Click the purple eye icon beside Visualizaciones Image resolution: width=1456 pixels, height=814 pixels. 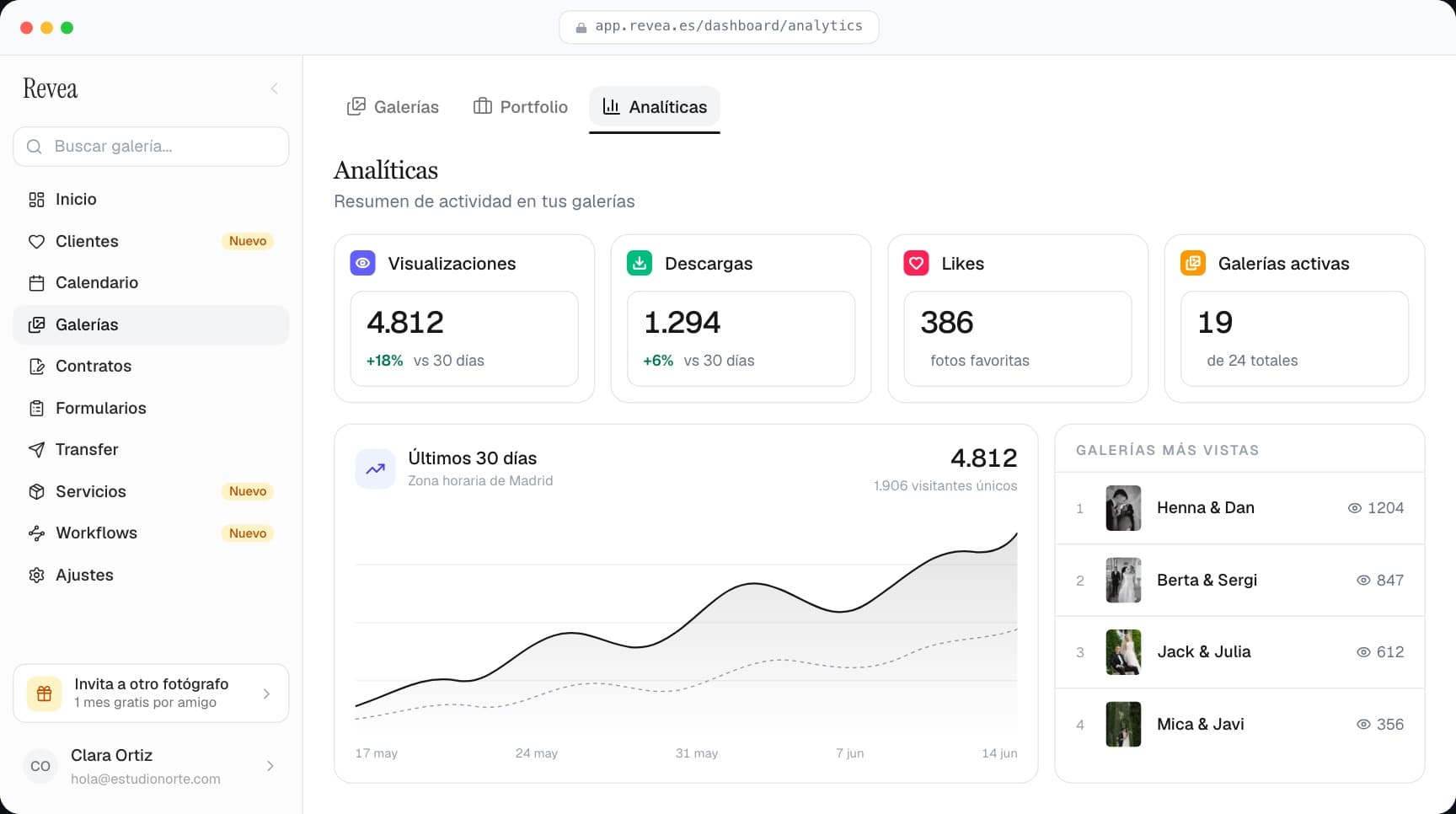tap(362, 263)
